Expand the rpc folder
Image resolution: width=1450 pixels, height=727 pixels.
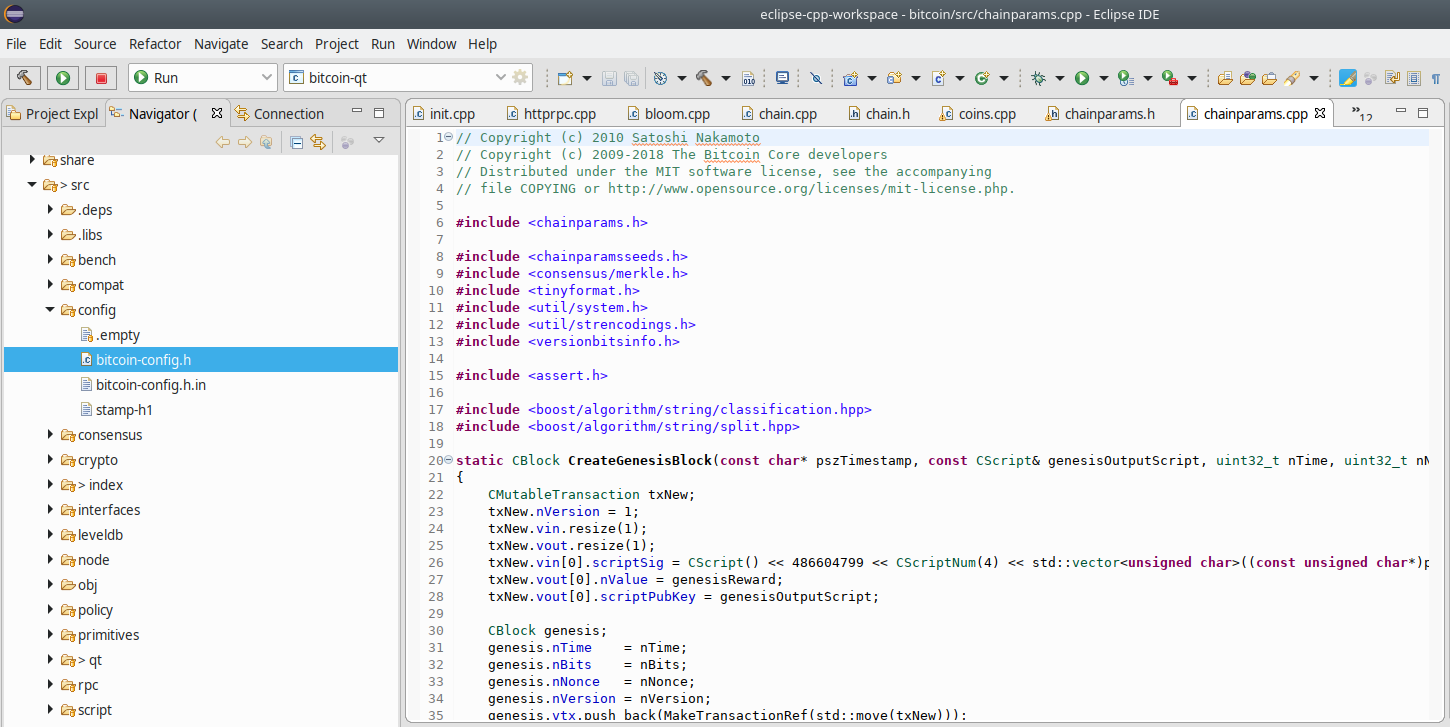(x=50, y=685)
